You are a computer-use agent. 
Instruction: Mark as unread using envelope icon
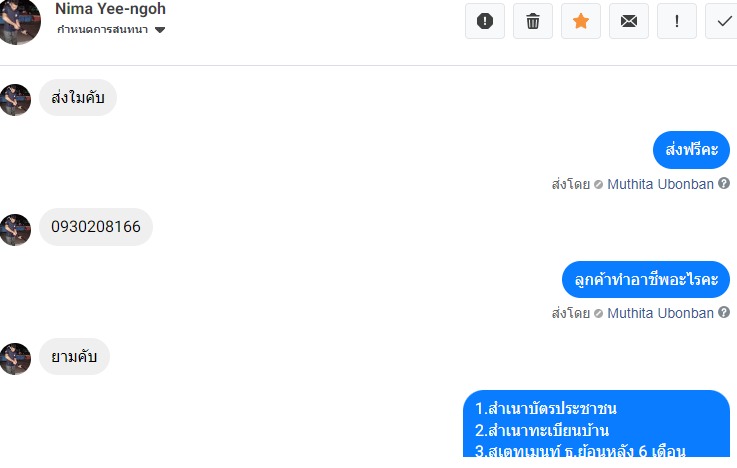point(629,21)
